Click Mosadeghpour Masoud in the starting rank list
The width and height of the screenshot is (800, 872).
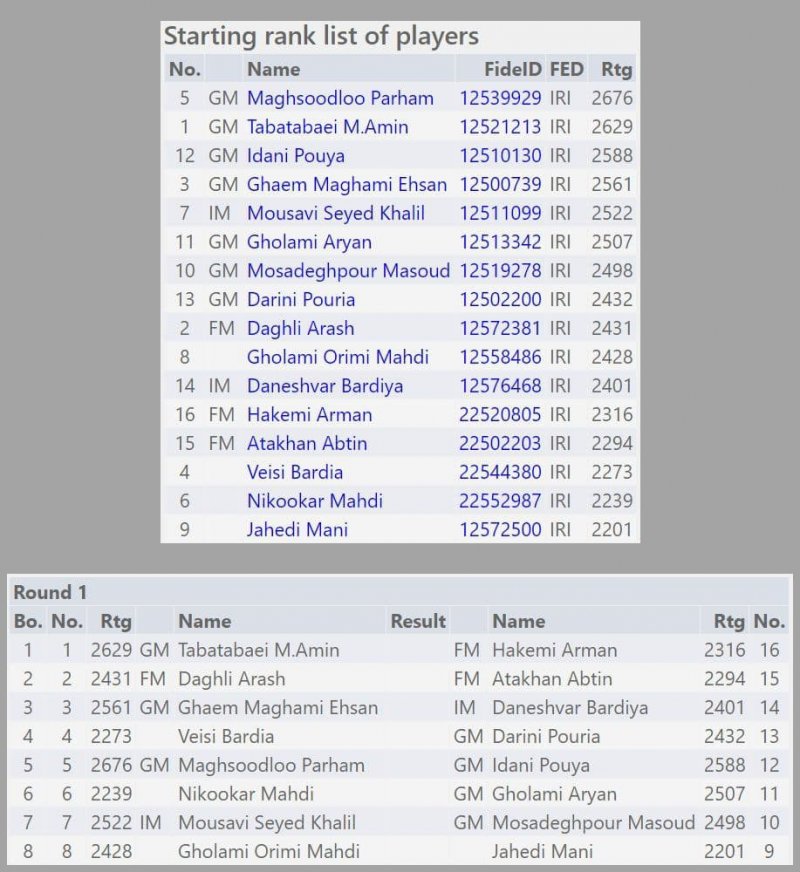coord(348,271)
